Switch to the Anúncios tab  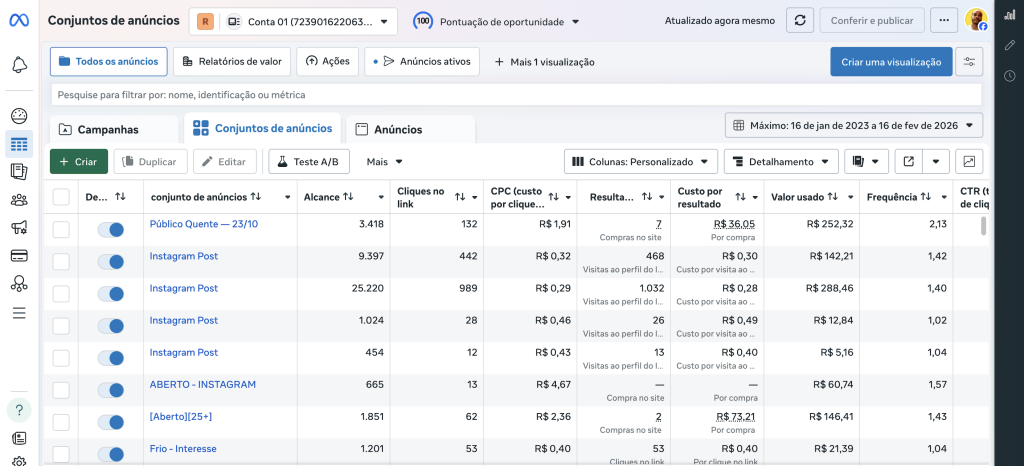[x=397, y=129]
